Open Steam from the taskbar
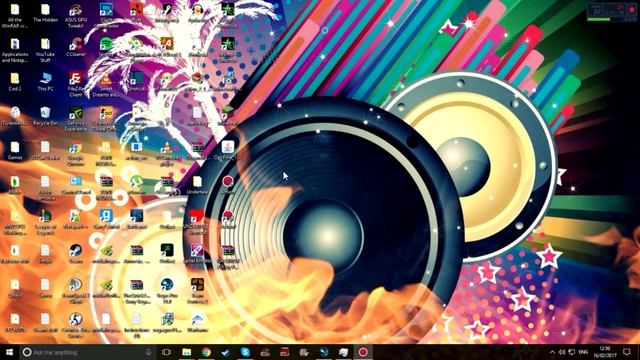The width and height of the screenshot is (640, 360). [x=226, y=352]
